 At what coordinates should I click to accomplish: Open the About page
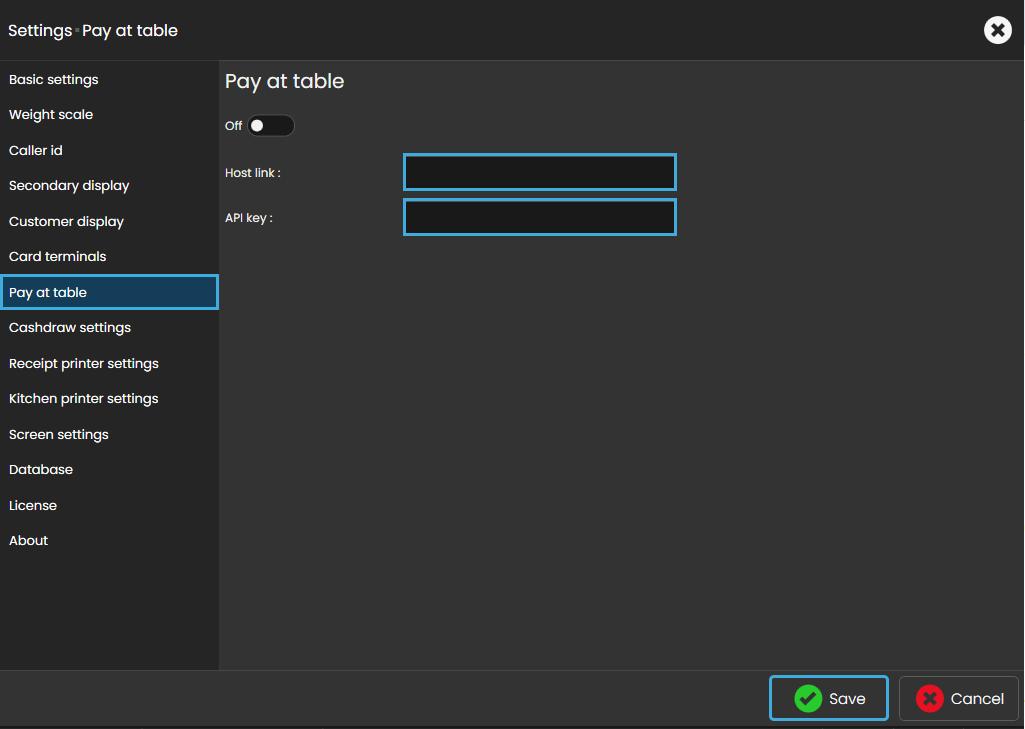coord(29,541)
